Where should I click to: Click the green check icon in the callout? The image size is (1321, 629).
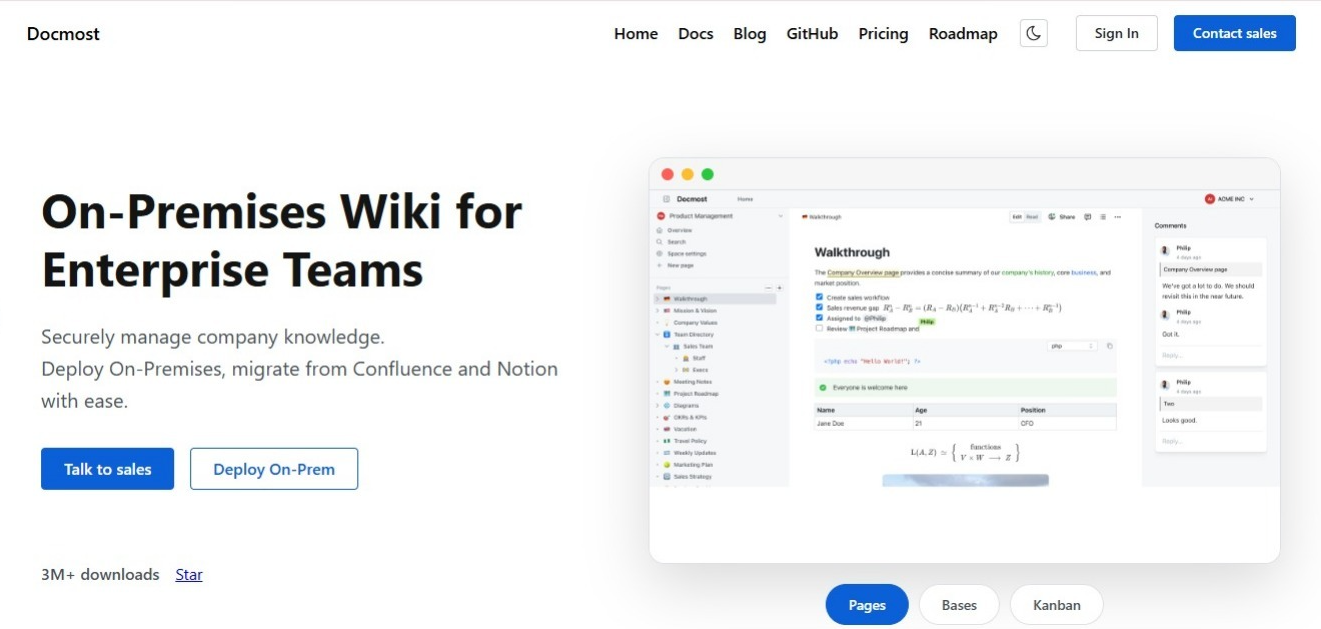point(823,387)
